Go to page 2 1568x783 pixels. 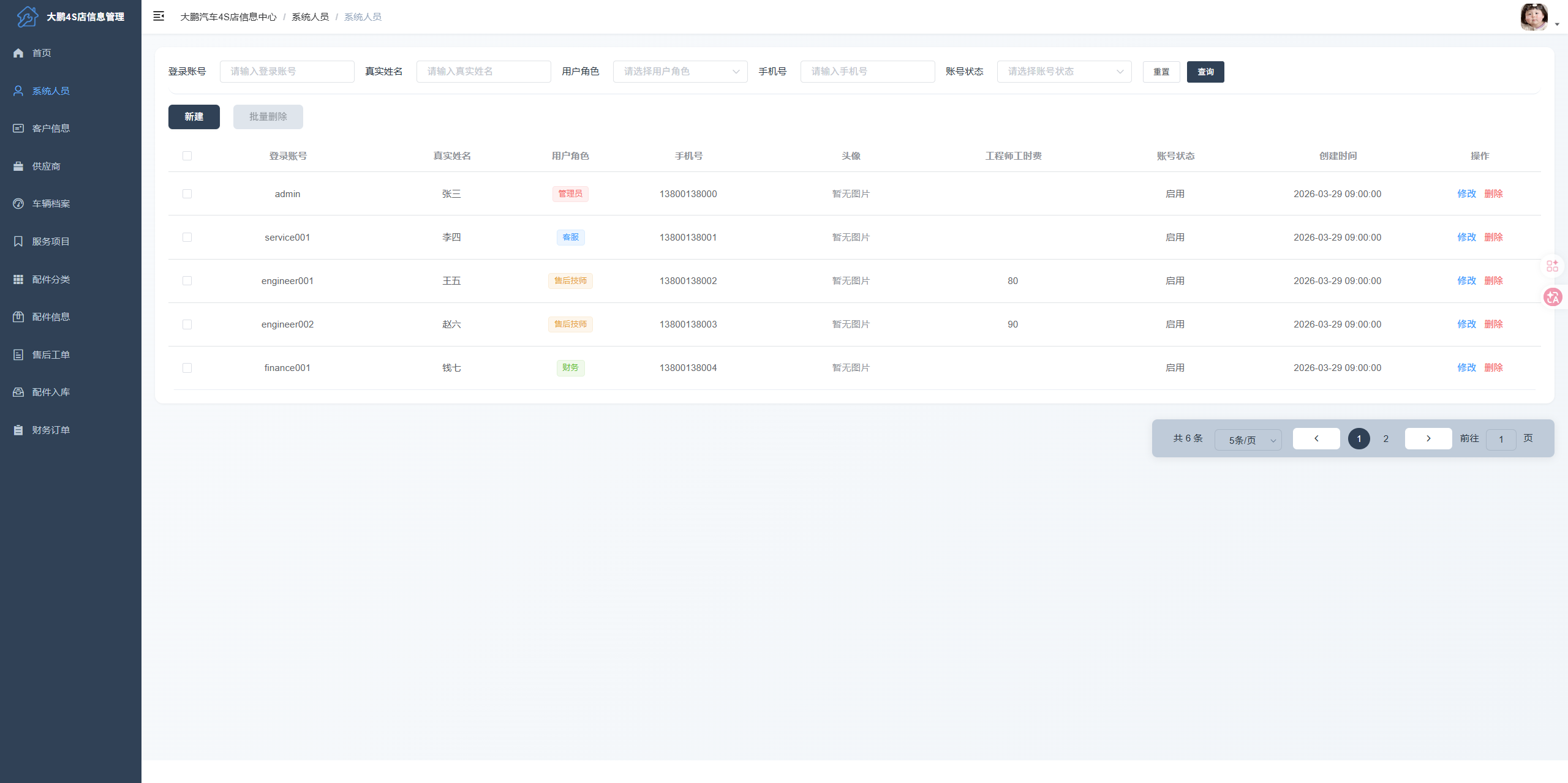coord(1385,438)
